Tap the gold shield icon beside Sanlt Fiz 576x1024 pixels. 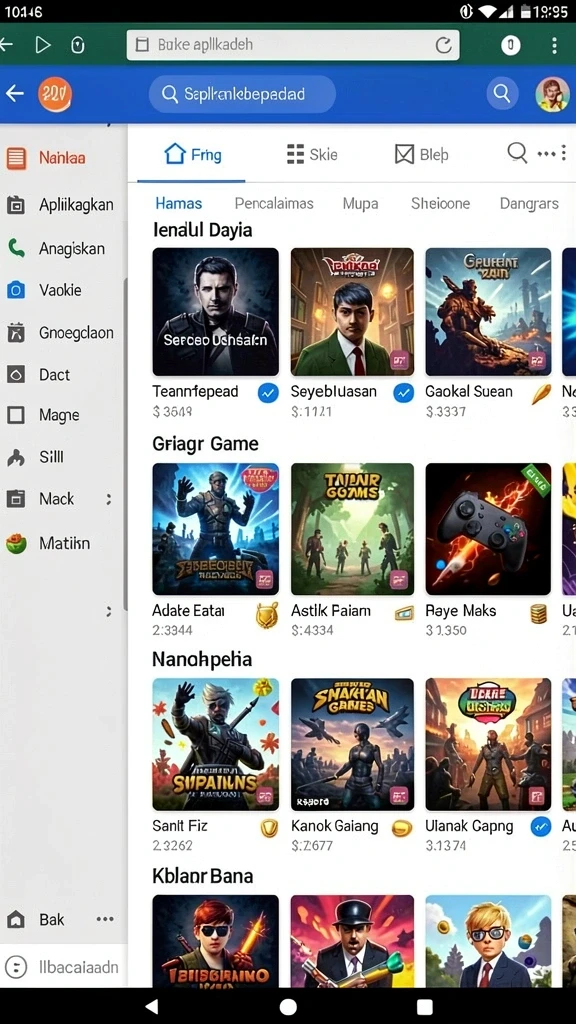pyautogui.click(x=269, y=828)
